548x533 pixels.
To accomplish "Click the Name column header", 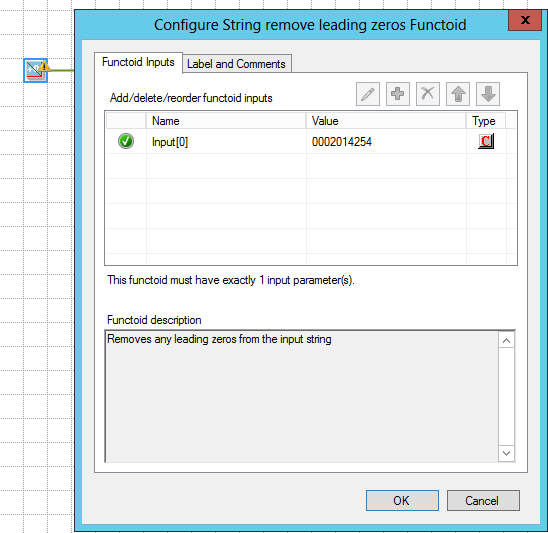I will (226, 121).
